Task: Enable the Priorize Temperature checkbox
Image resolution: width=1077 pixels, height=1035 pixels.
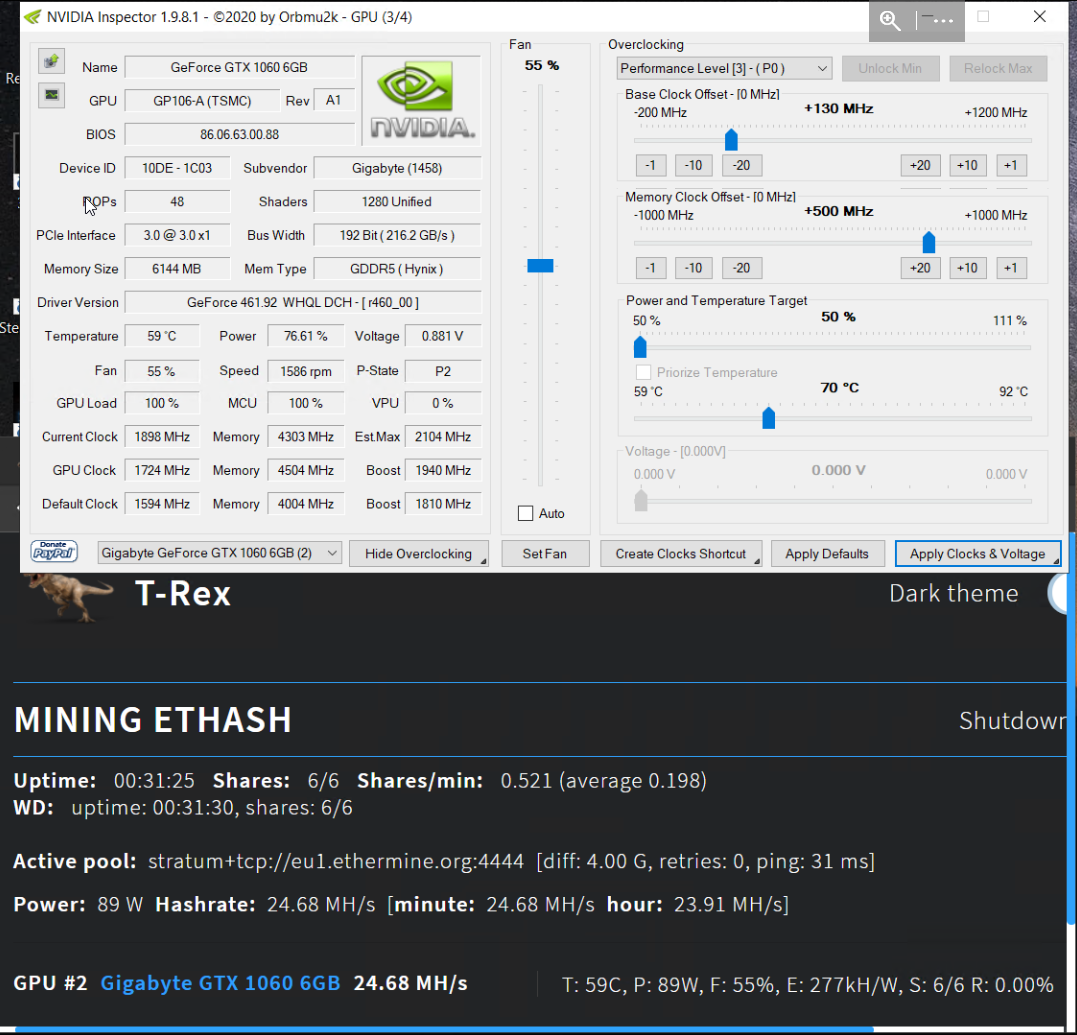Action: 643,372
